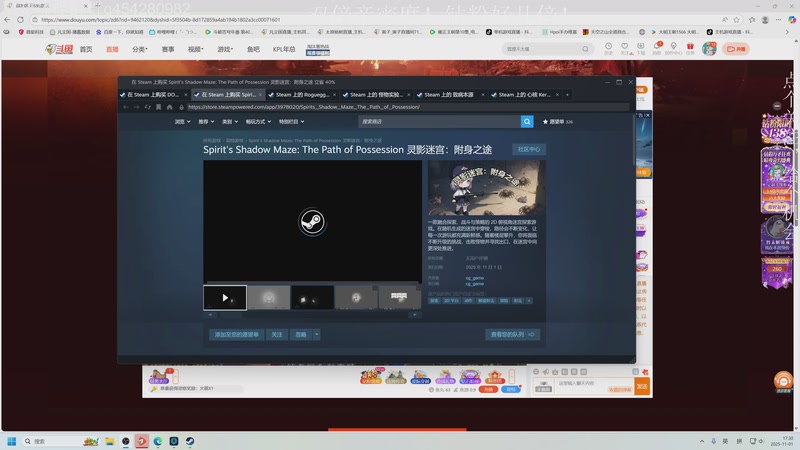
Task: Click the left arrow of thumbnail strip
Action: pos(210,315)
